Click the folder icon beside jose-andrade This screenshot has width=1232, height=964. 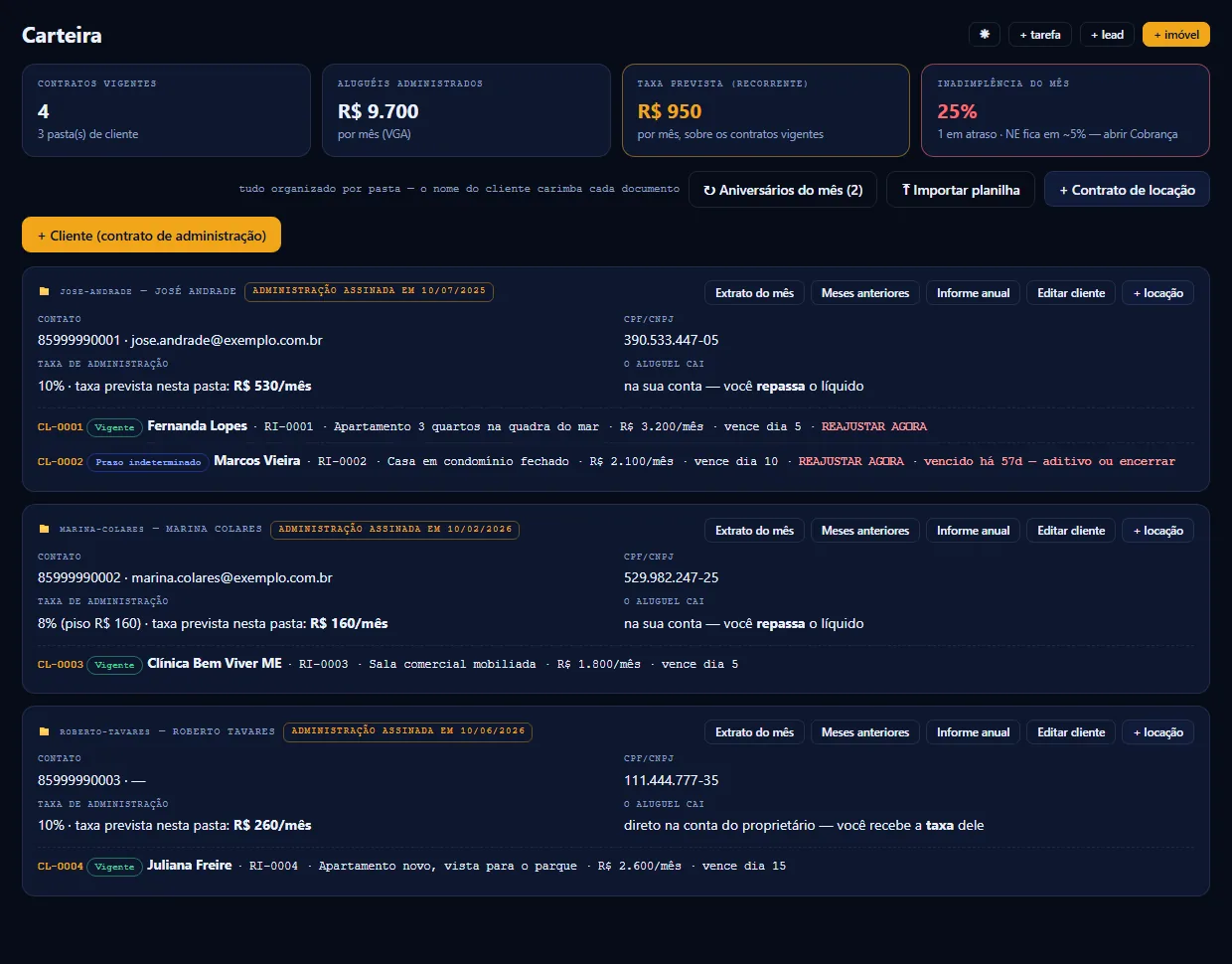[44, 291]
